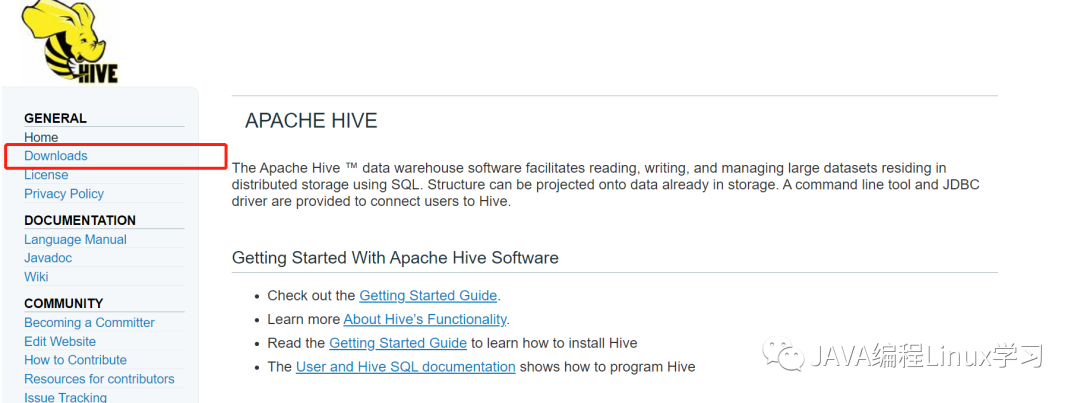
Task: Select the DOCUMENTATION section heading
Action: pos(80,220)
